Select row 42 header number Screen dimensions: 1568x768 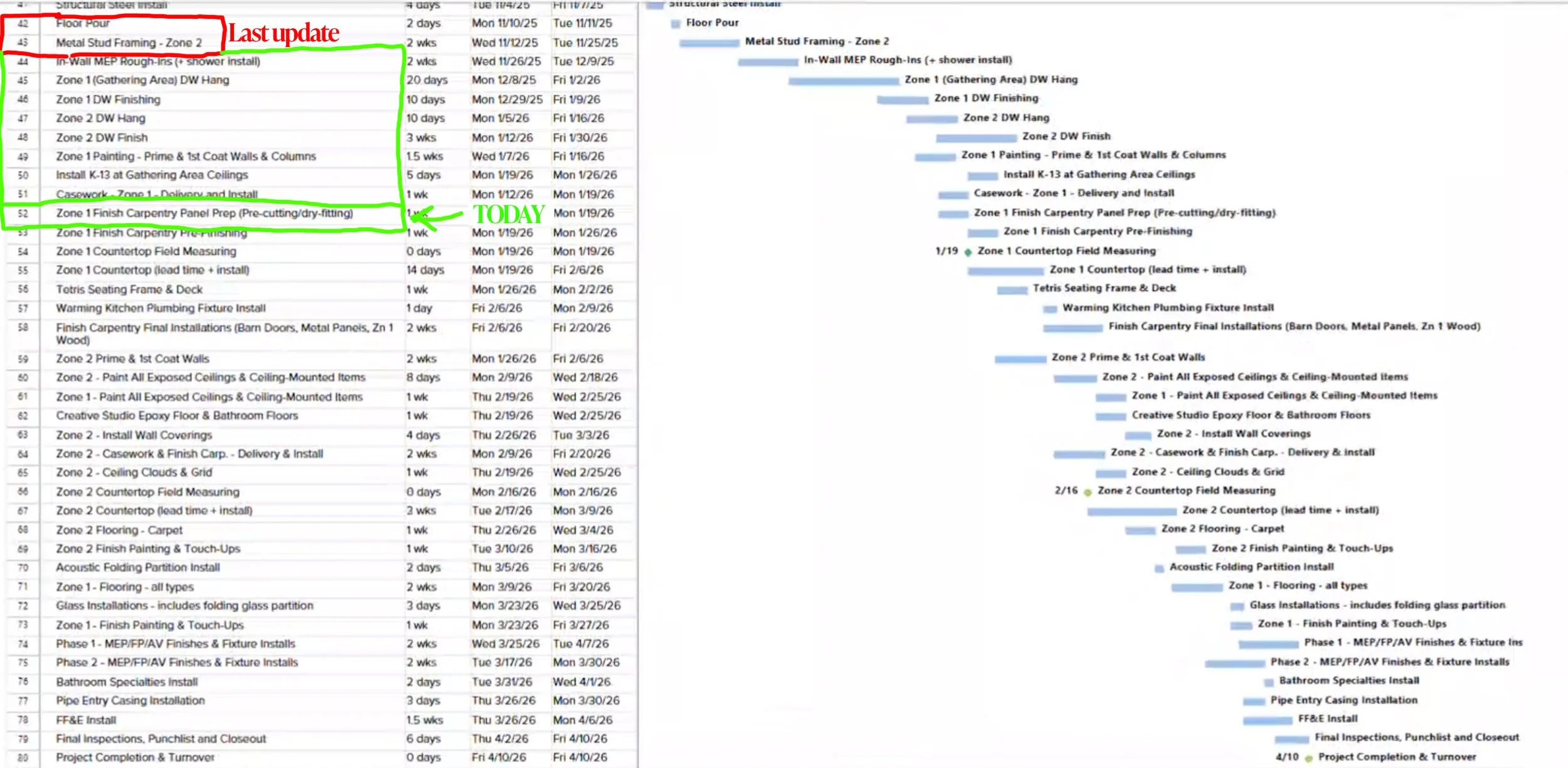23,24
